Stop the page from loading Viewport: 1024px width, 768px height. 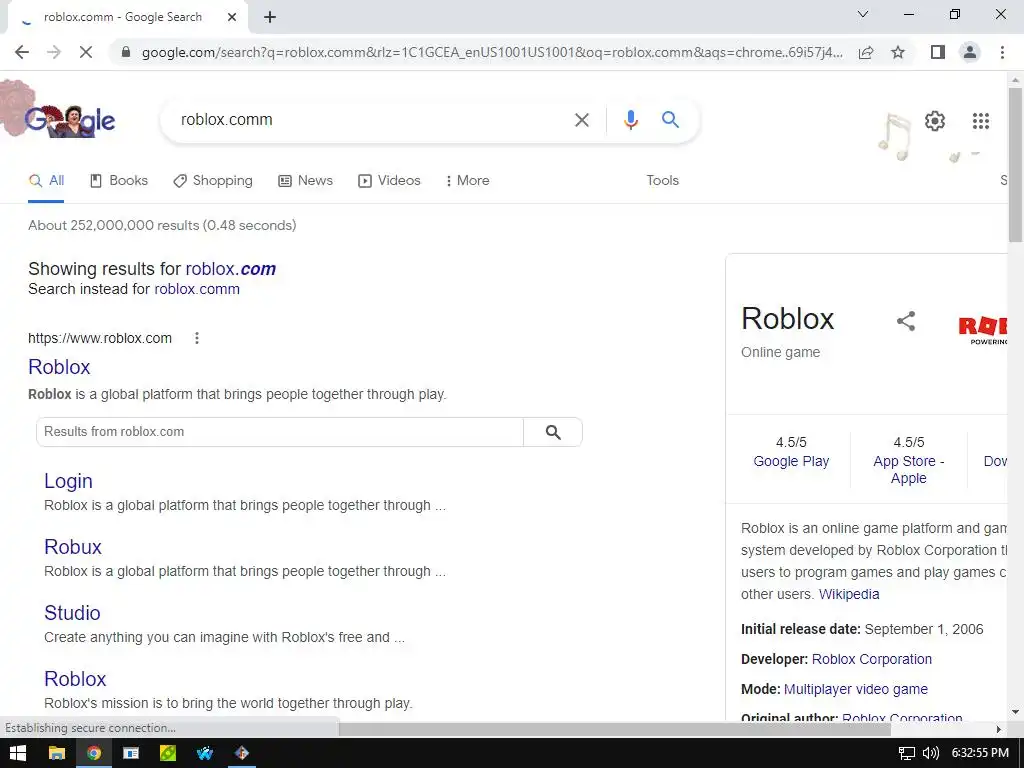tap(86, 52)
